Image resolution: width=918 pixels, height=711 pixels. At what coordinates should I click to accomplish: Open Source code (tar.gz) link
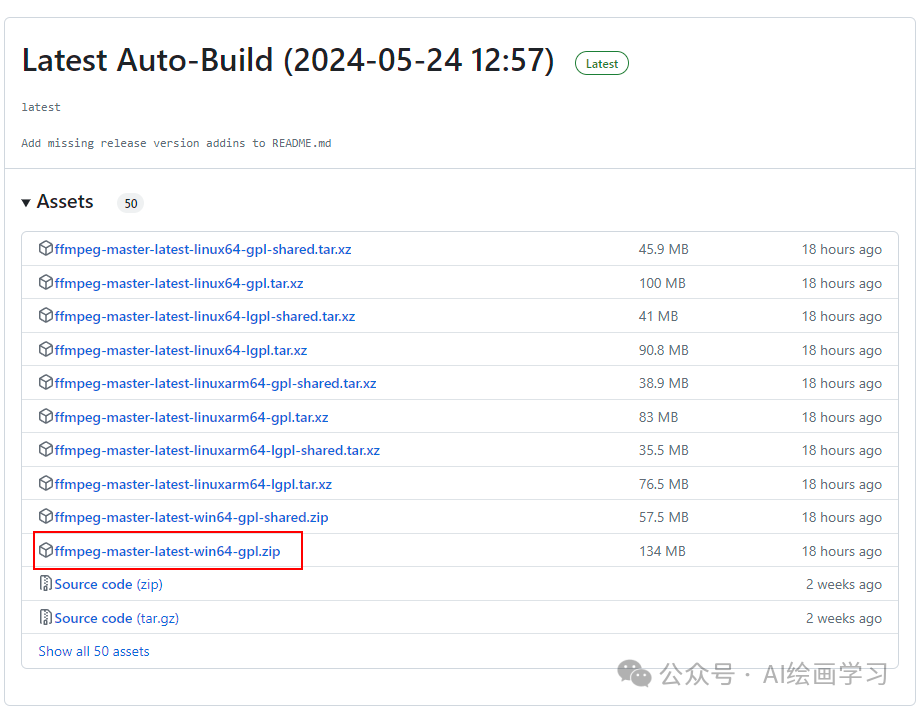[117, 618]
